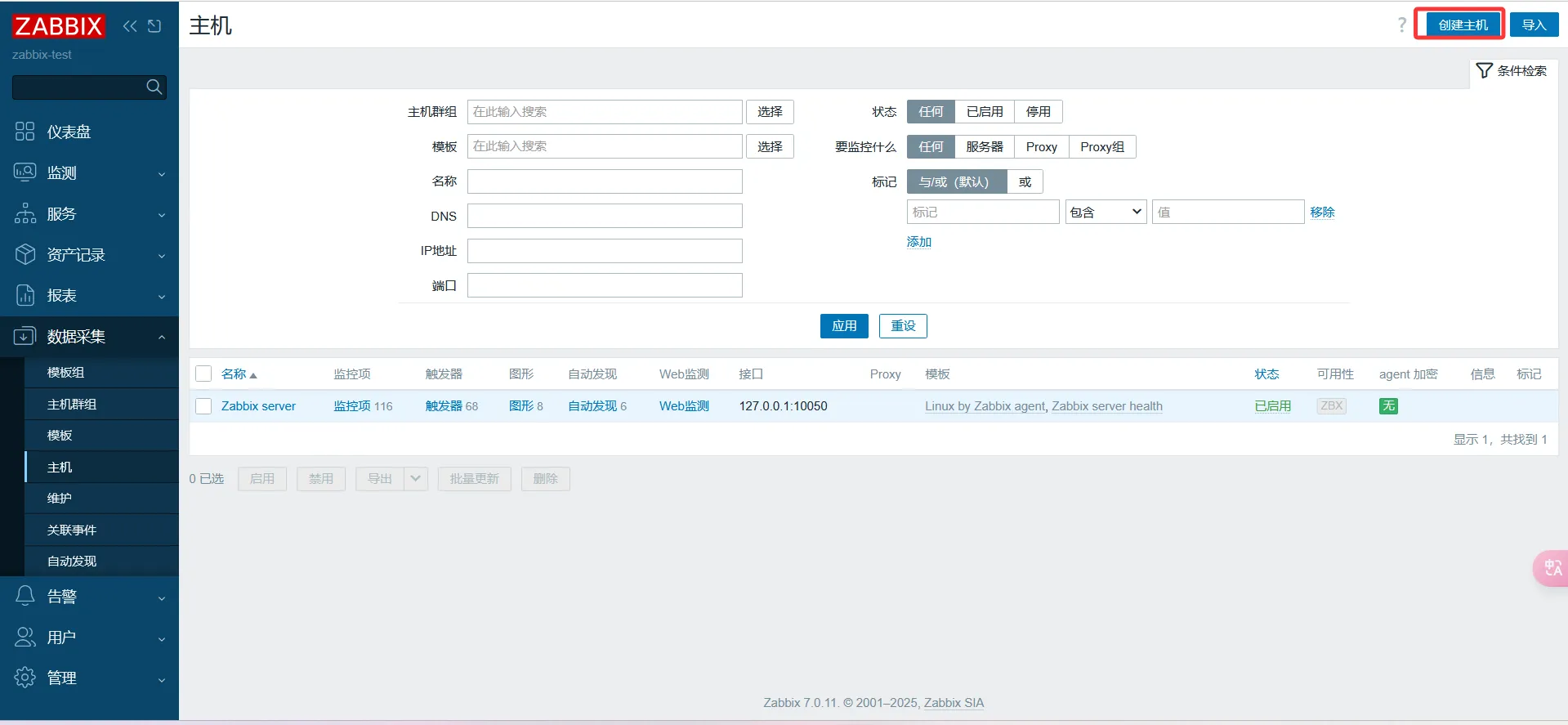Click the 无 encryption badge

[1388, 405]
